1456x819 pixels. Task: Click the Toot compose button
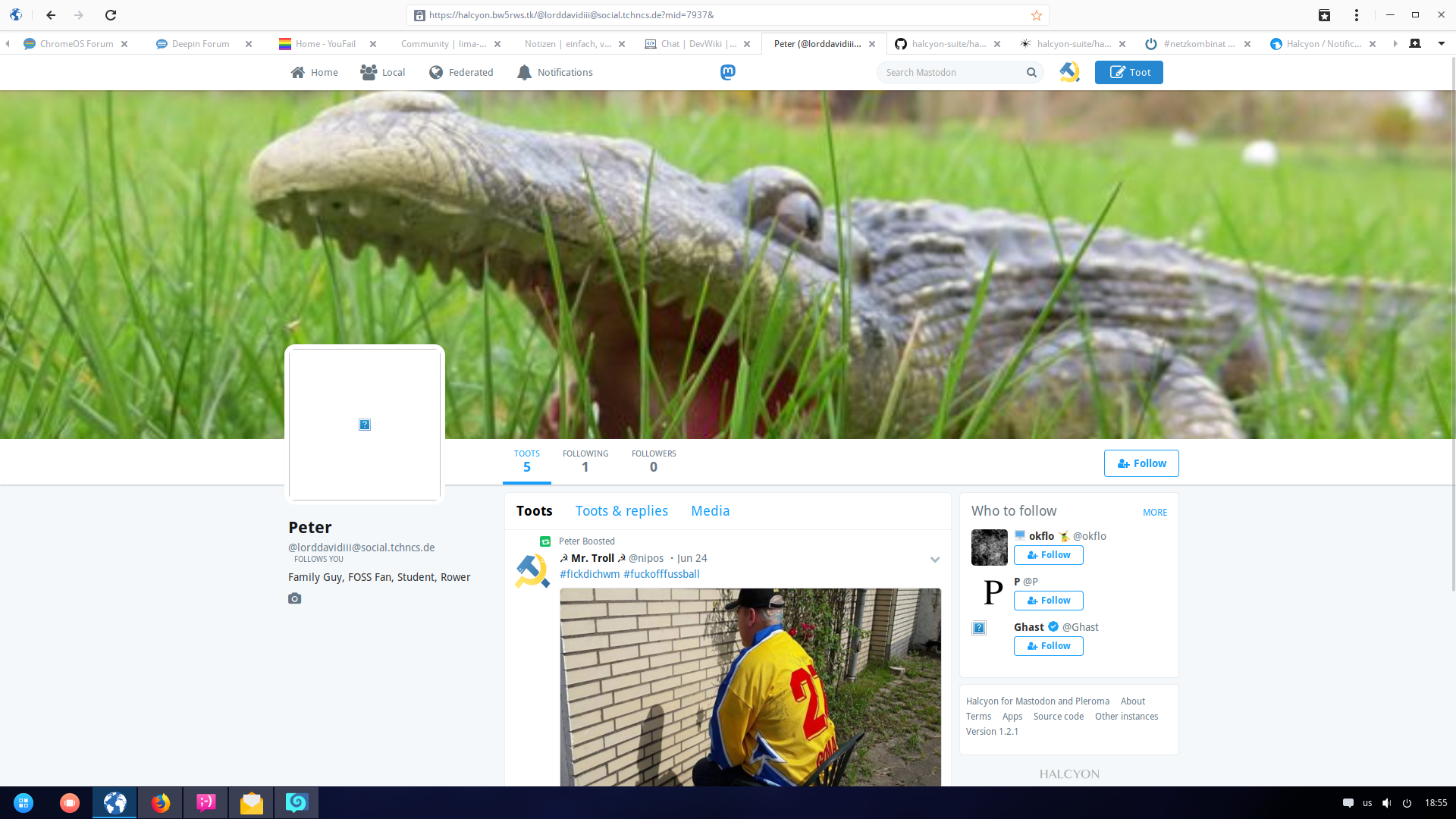pyautogui.click(x=1128, y=73)
